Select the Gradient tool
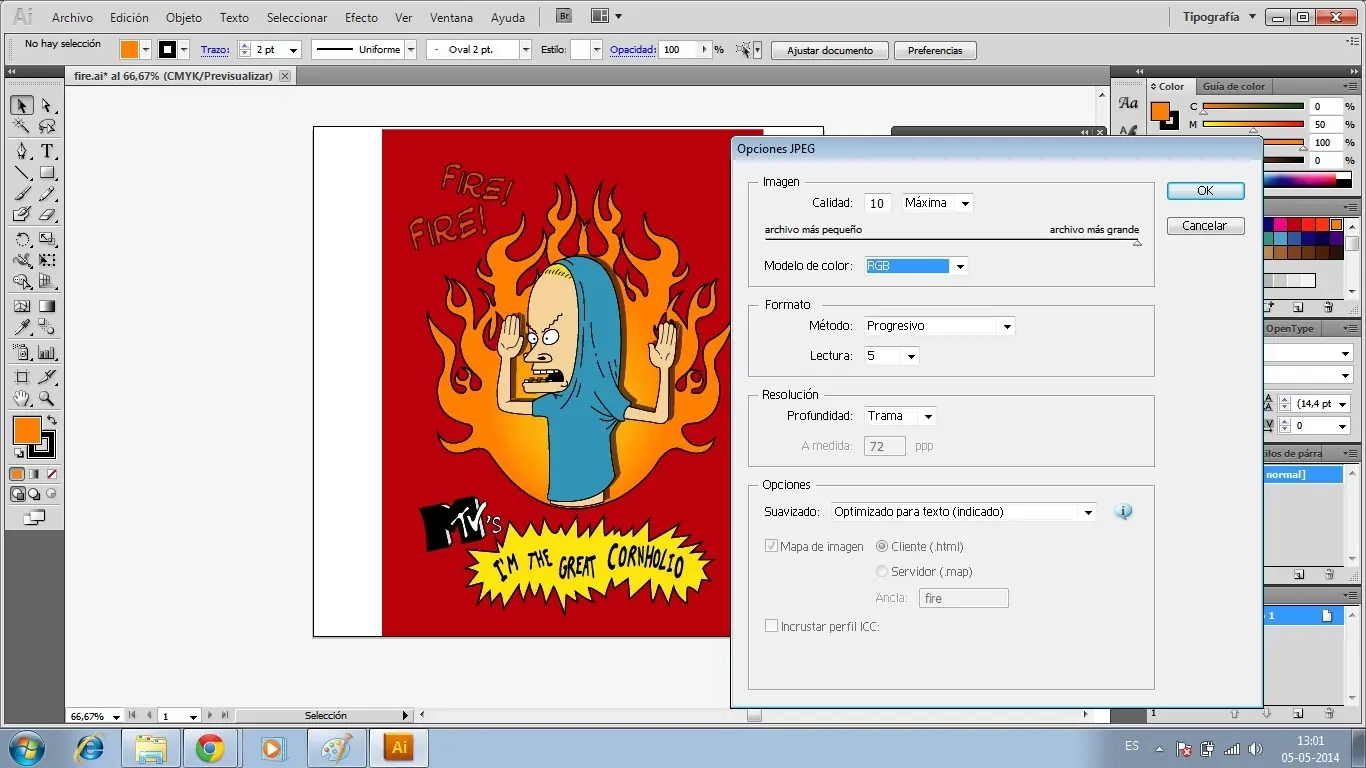 47,306
